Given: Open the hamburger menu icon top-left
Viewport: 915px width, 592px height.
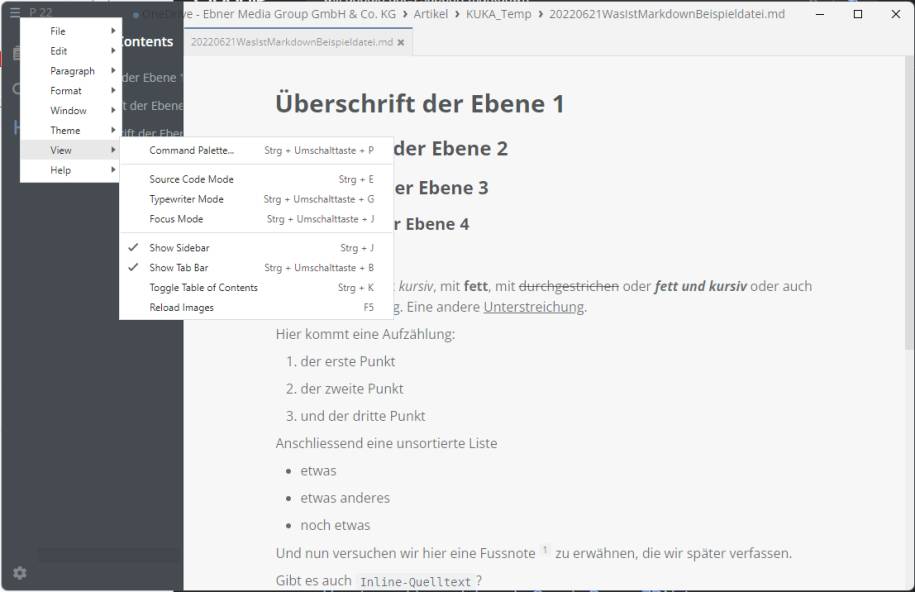Looking at the screenshot, I should pyautogui.click(x=13, y=12).
